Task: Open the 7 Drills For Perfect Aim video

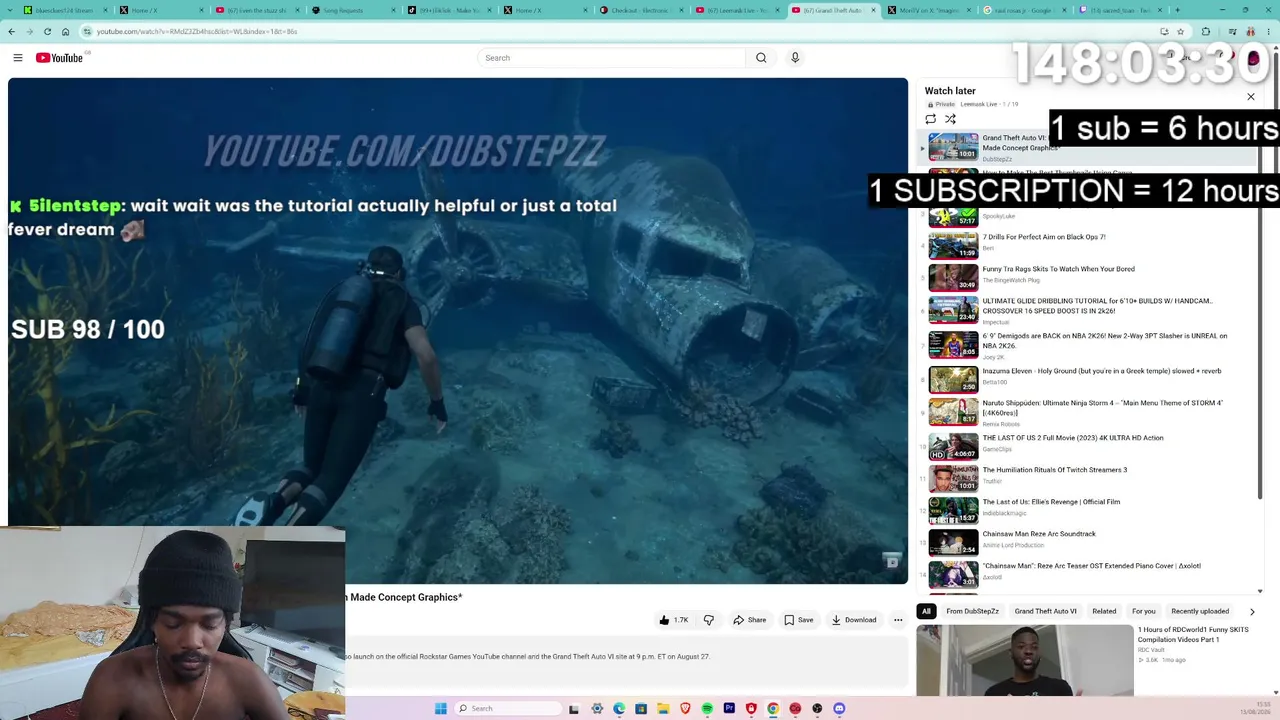Action: tap(1044, 237)
